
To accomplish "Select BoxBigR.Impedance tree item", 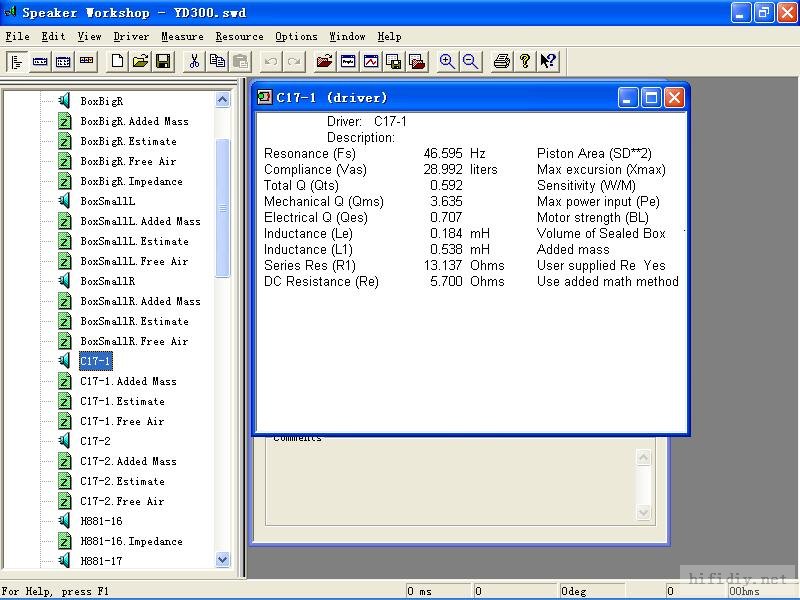I will [131, 181].
